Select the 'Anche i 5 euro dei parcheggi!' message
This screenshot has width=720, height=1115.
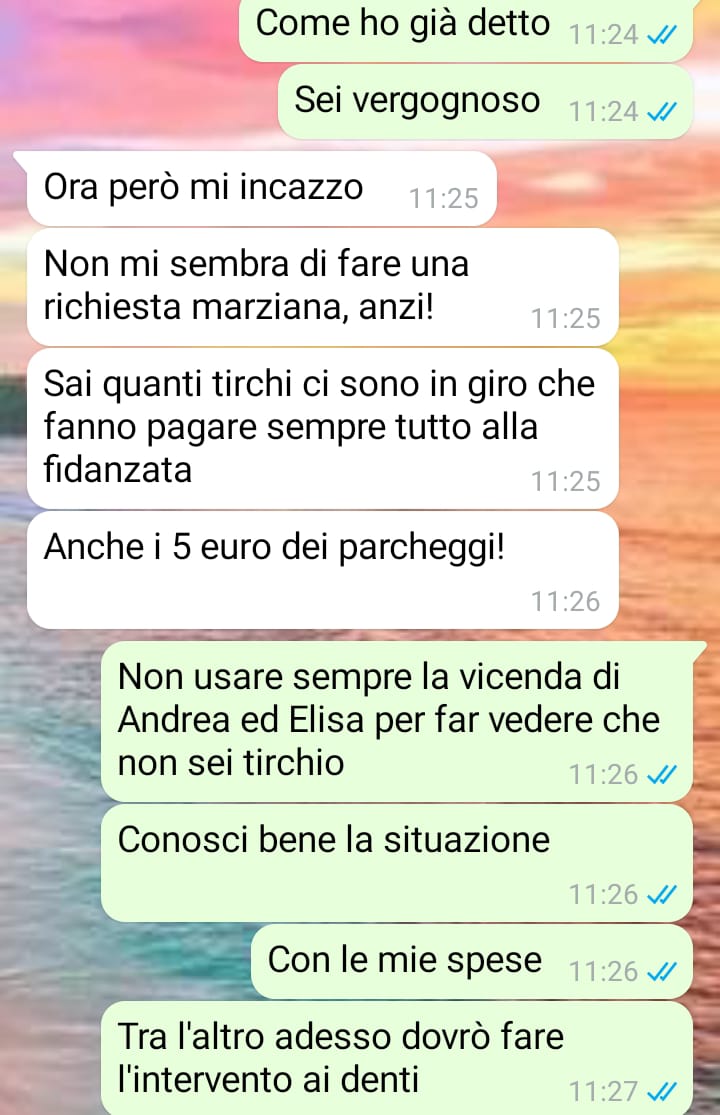(323, 570)
